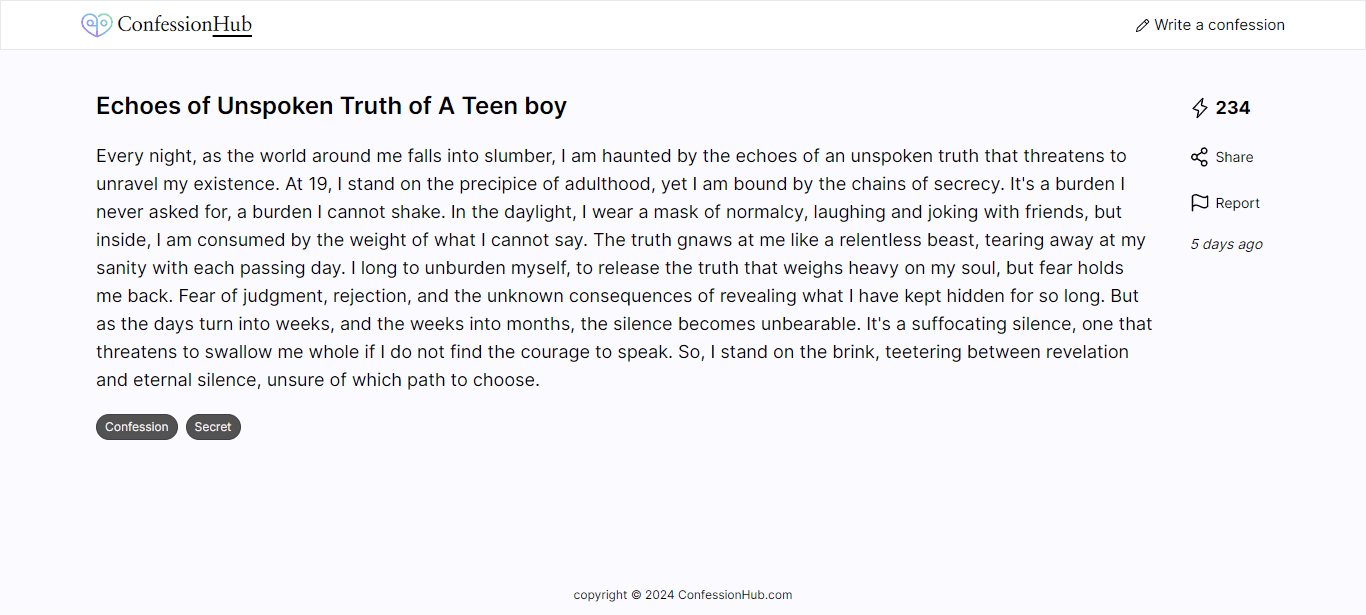1366x615 pixels.
Task: Select the "Confession" tag pill
Action: pos(137,427)
